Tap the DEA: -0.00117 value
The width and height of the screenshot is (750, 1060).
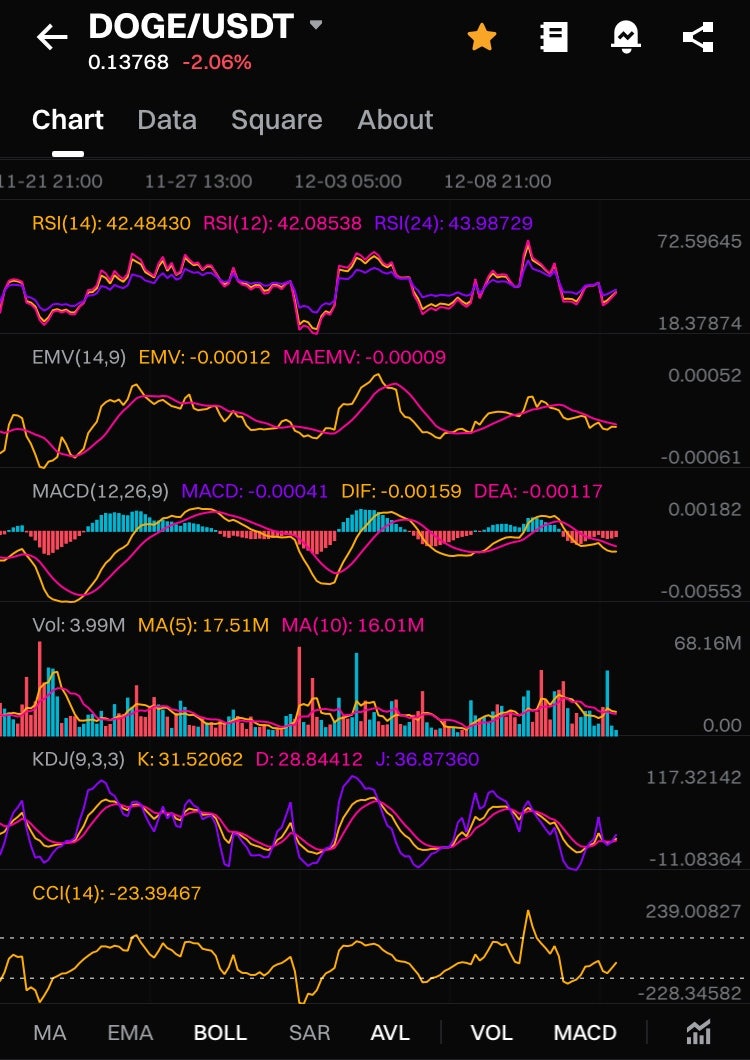tap(538, 491)
